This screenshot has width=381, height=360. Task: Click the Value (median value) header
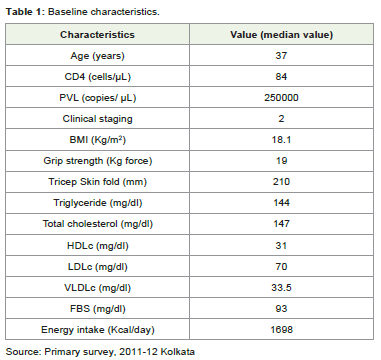click(x=281, y=34)
